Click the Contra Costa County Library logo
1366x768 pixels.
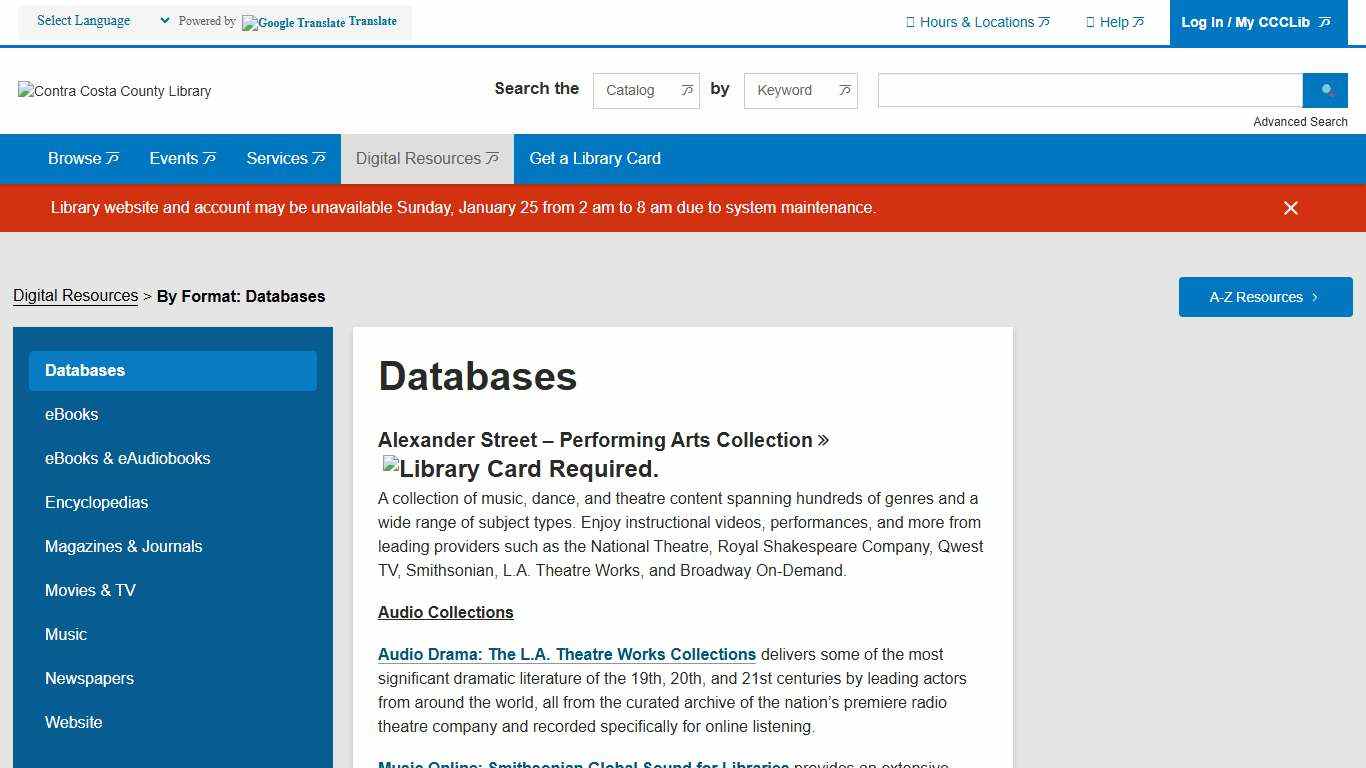pyautogui.click(x=114, y=91)
